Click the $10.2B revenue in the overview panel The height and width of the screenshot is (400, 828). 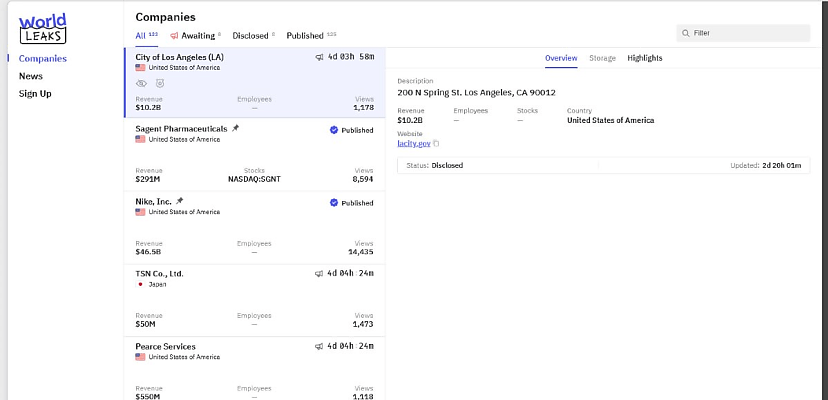411,120
